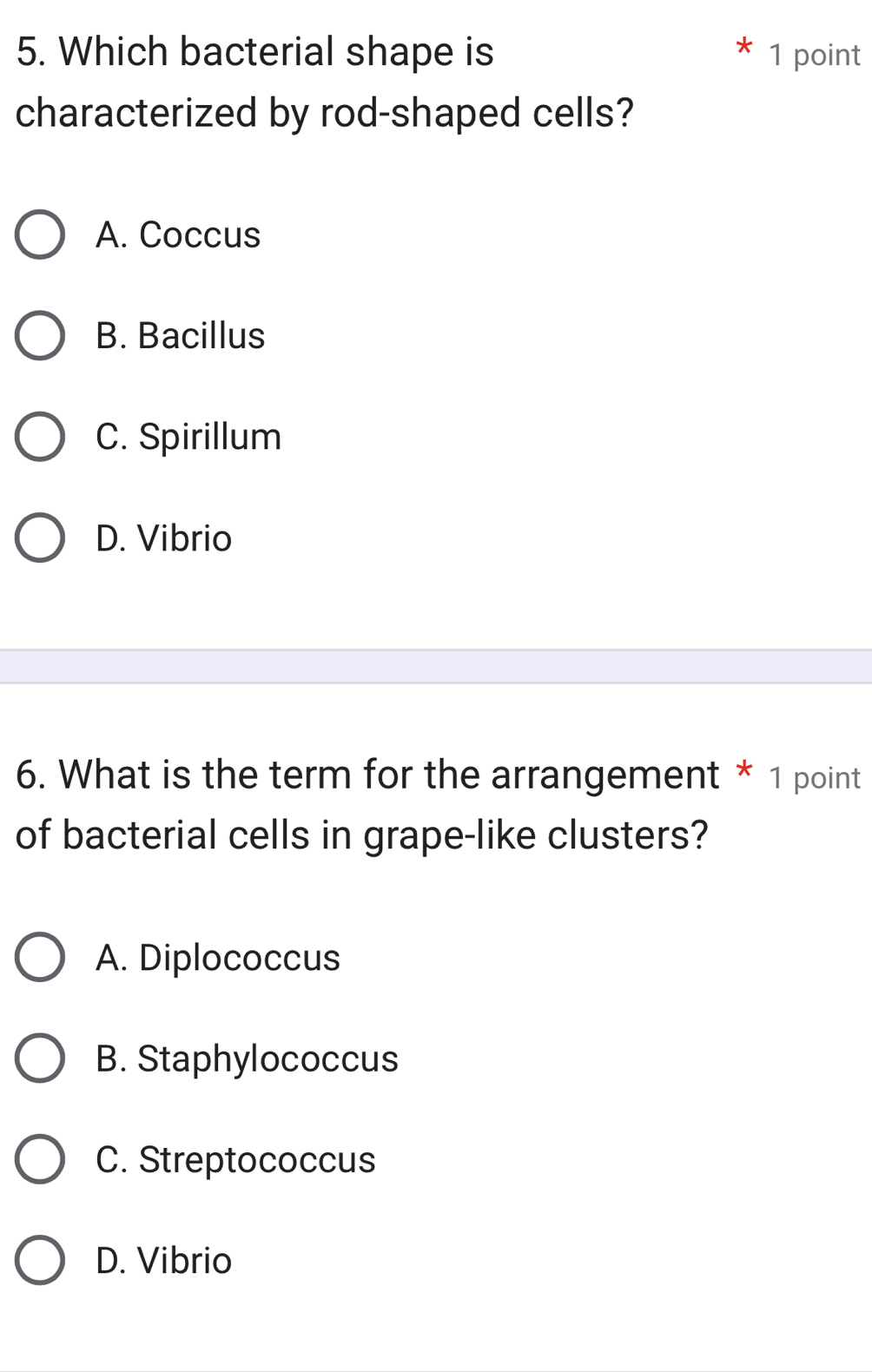Click the rod-shaped cells question title

click(x=324, y=82)
